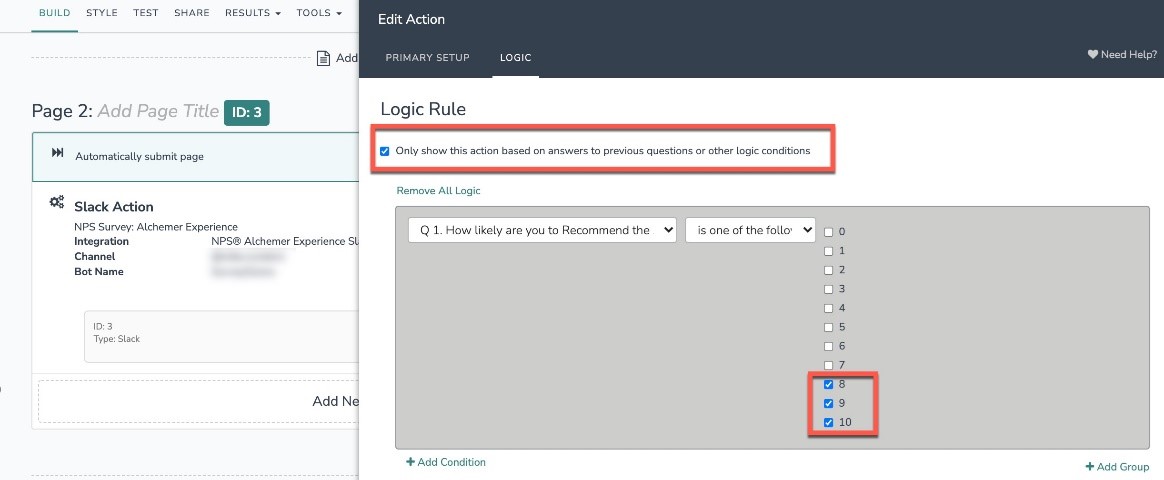Uncheck the answer option 8 checkbox
The height and width of the screenshot is (480, 1164).
click(828, 385)
